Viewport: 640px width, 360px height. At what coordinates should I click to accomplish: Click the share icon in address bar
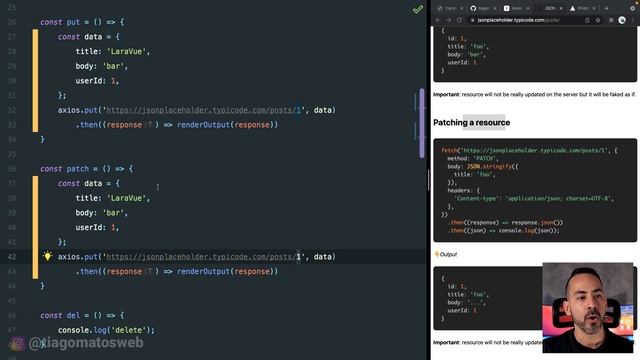coord(587,20)
